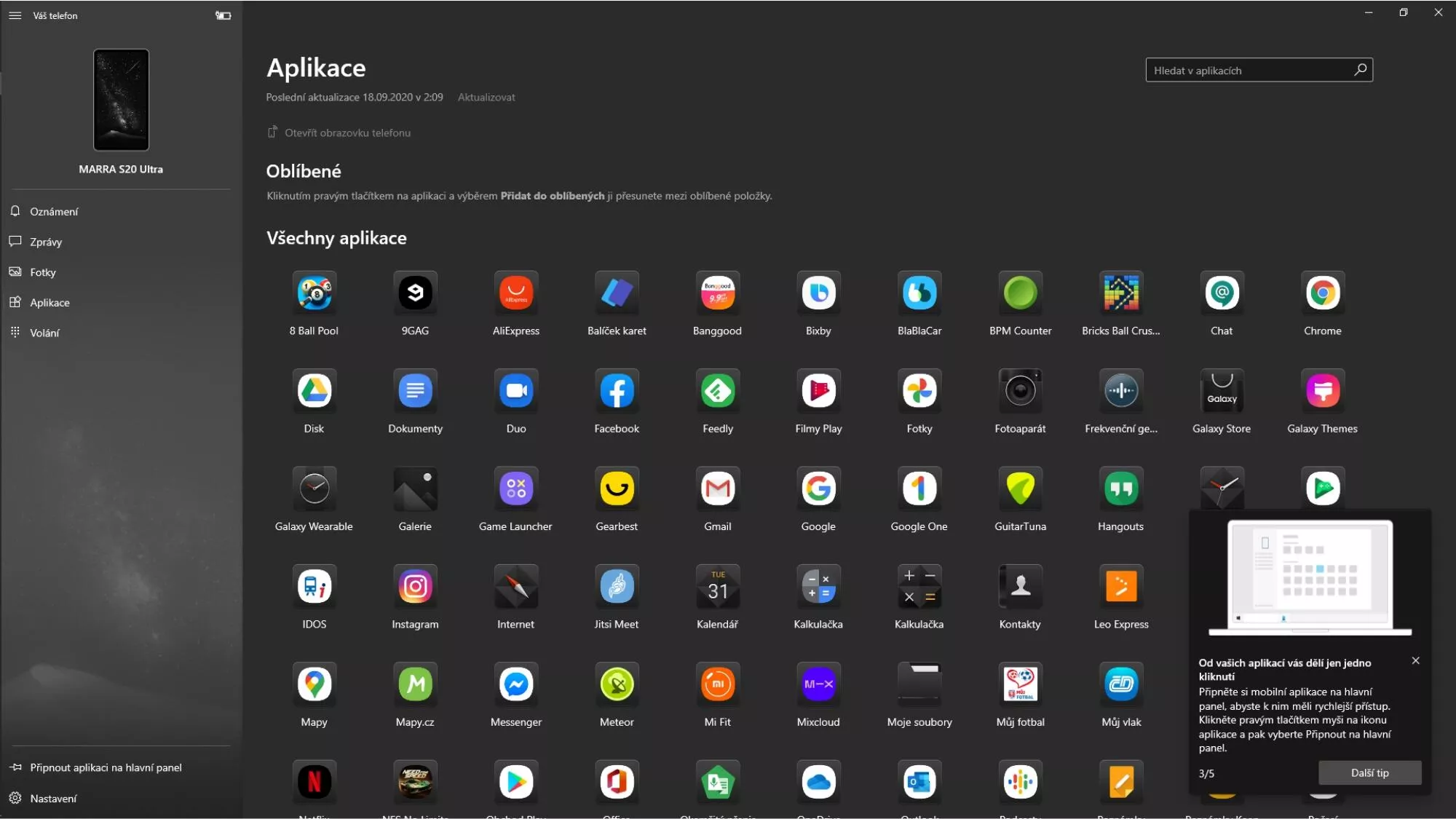Click the phone battery status icon
Viewport: 1456px width, 819px height.
pos(223,15)
